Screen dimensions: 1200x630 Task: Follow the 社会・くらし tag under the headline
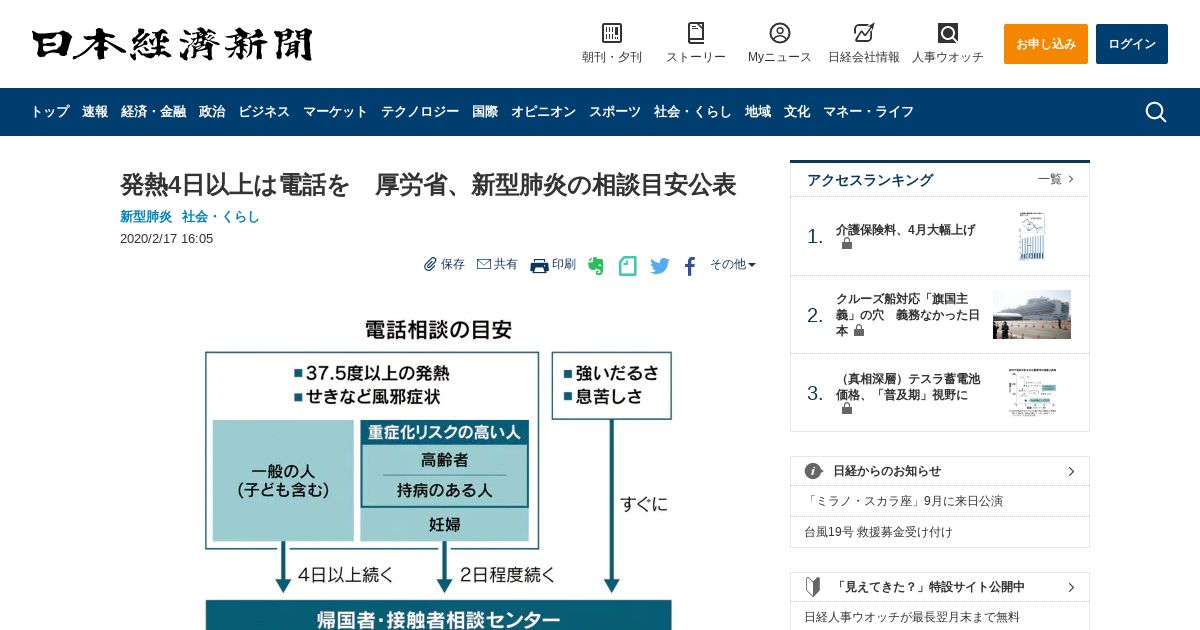click(221, 216)
